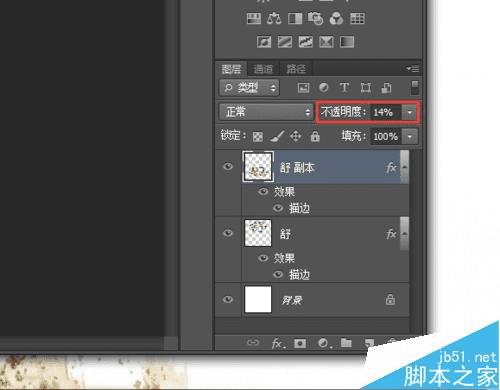Add a Hue/Saturation adjustment layer
Viewport: 500px width, 390px height.
click(x=254, y=18)
